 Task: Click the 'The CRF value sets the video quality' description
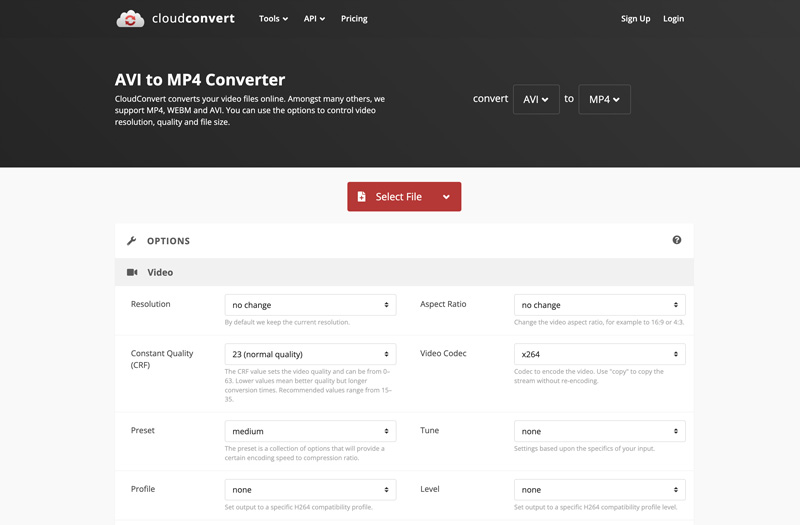[x=308, y=385]
